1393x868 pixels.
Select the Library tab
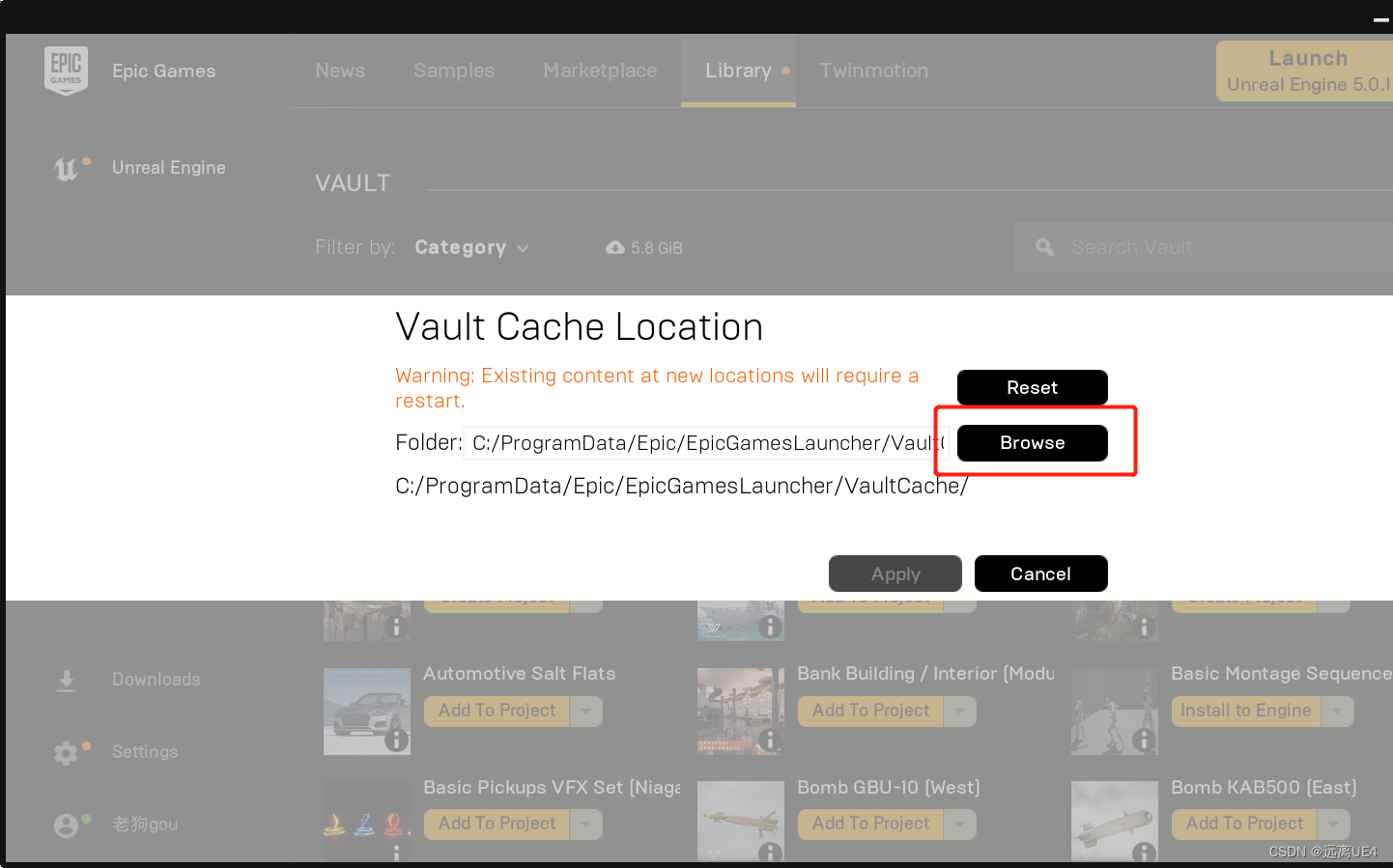click(x=738, y=70)
